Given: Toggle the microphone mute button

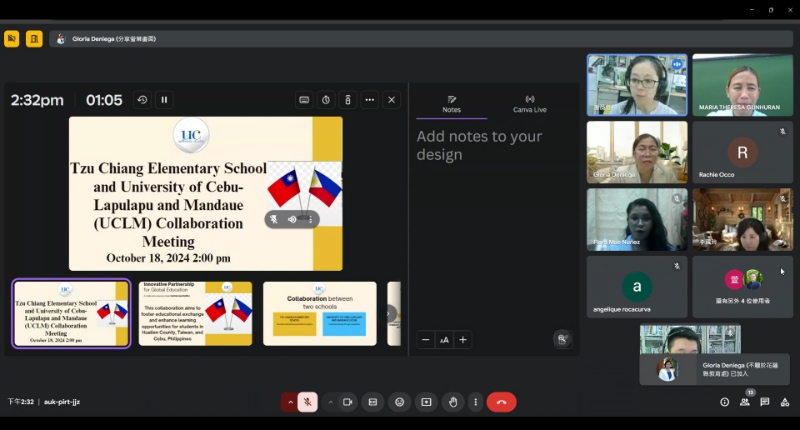Looking at the screenshot, I should pyautogui.click(x=308, y=402).
